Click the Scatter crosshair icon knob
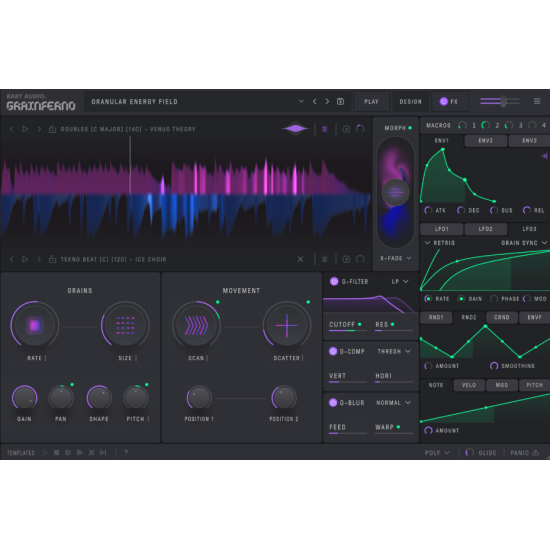This screenshot has width=550, height=550. coord(287,326)
